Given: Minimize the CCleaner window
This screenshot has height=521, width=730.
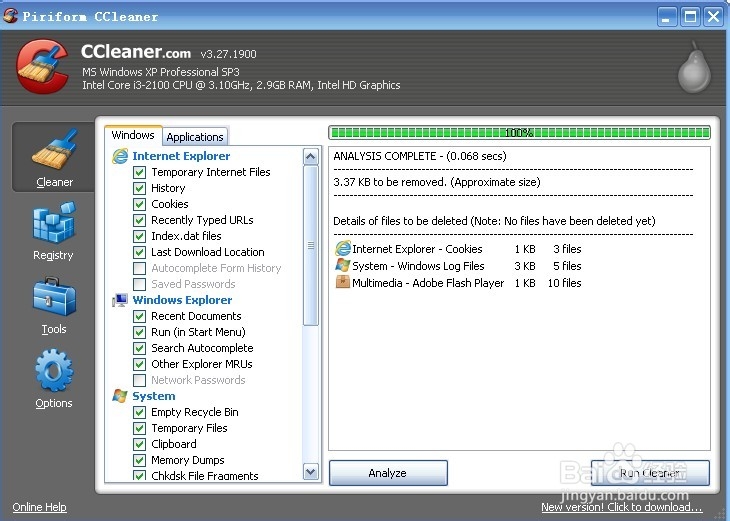Looking at the screenshot, I should pos(667,17).
